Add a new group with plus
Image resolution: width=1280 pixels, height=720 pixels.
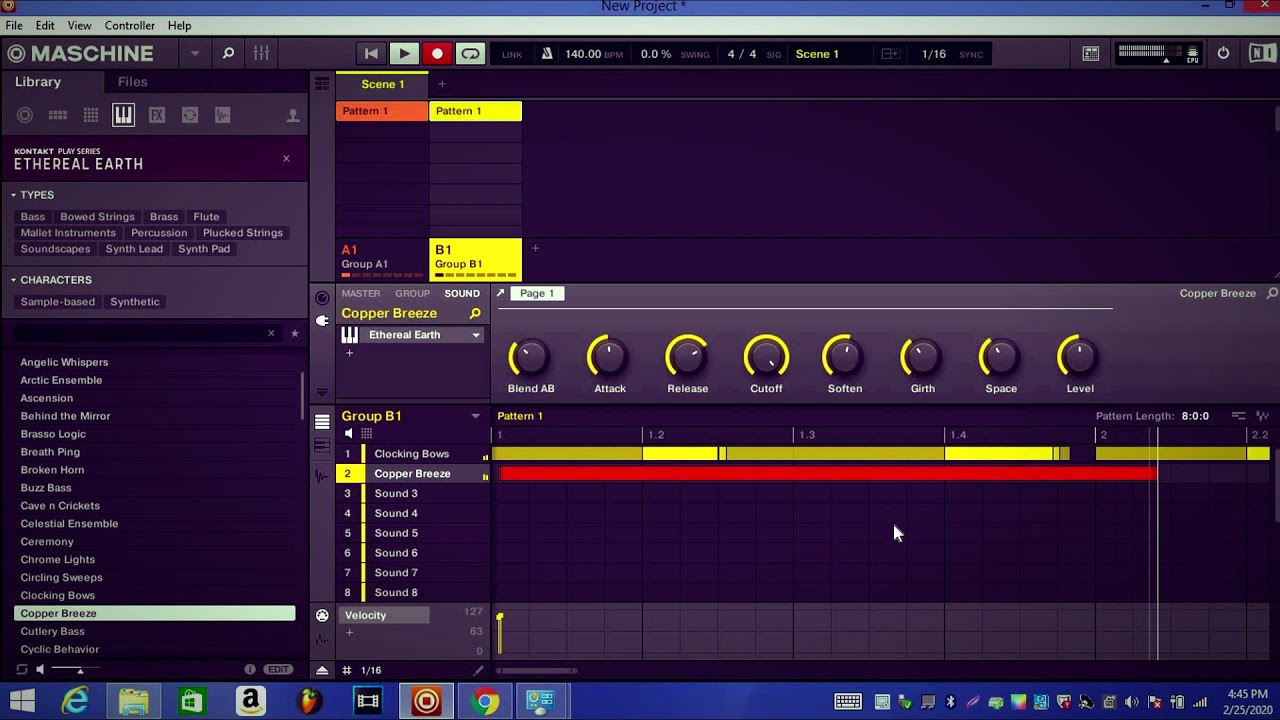coord(535,249)
